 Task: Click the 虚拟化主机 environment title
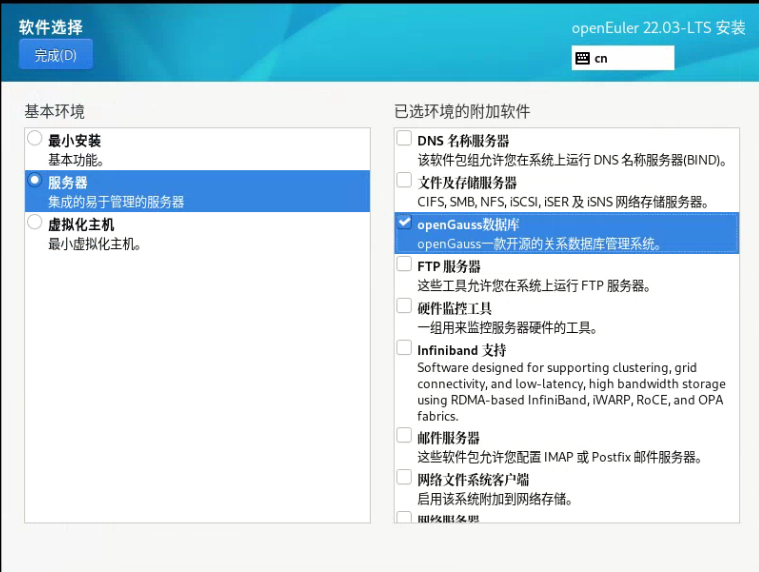[x=81, y=225]
